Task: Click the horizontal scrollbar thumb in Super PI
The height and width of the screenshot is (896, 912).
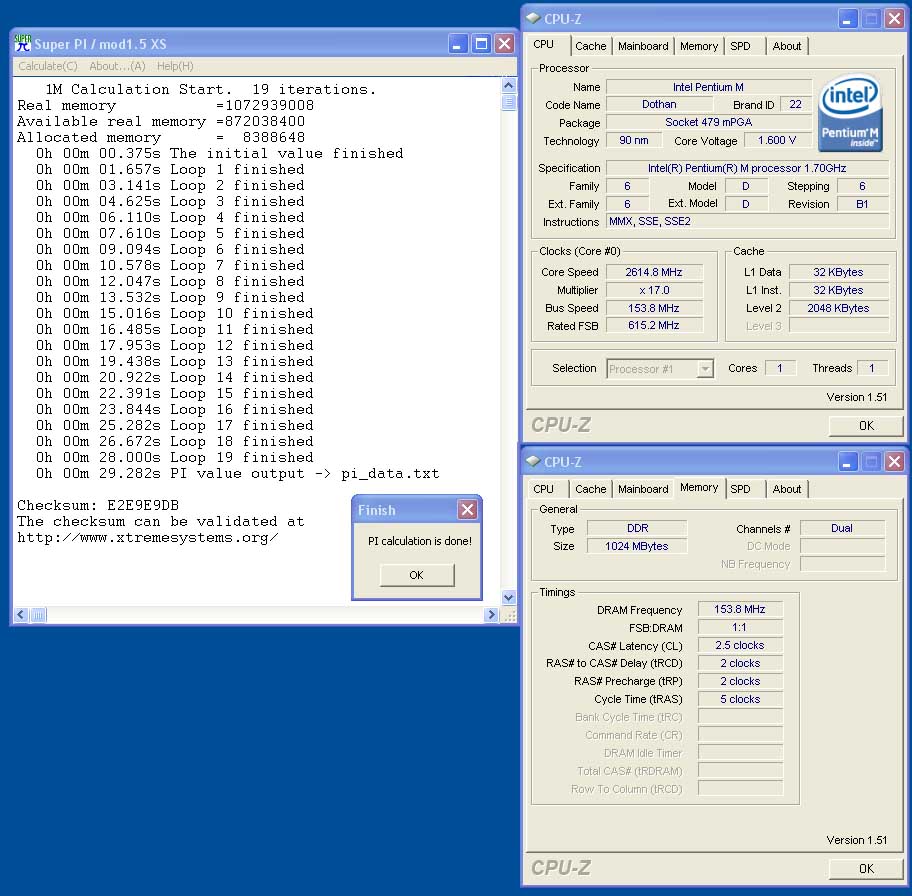Action: [38, 614]
